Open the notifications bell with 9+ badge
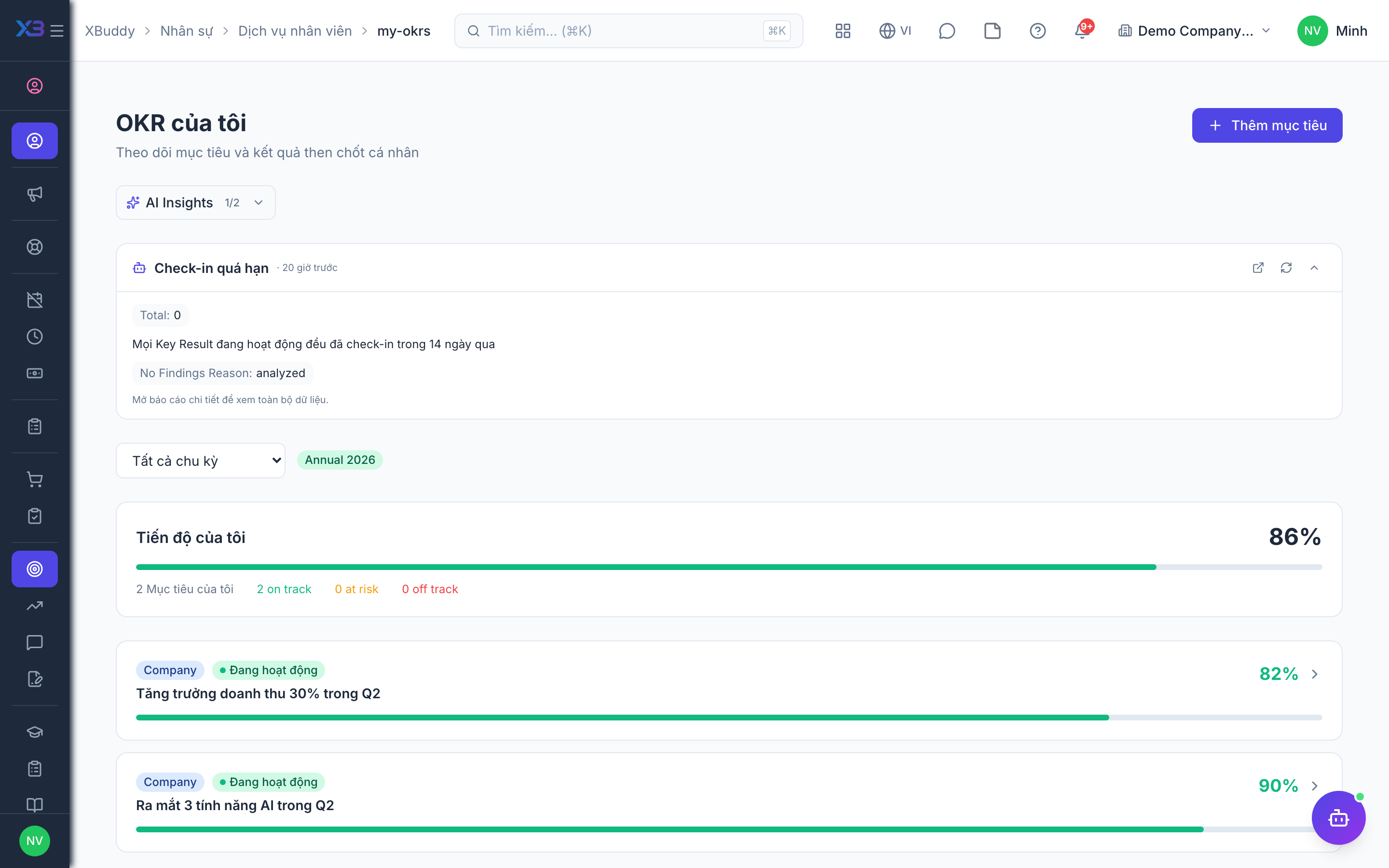The width and height of the screenshot is (1389, 868). pyautogui.click(x=1083, y=29)
